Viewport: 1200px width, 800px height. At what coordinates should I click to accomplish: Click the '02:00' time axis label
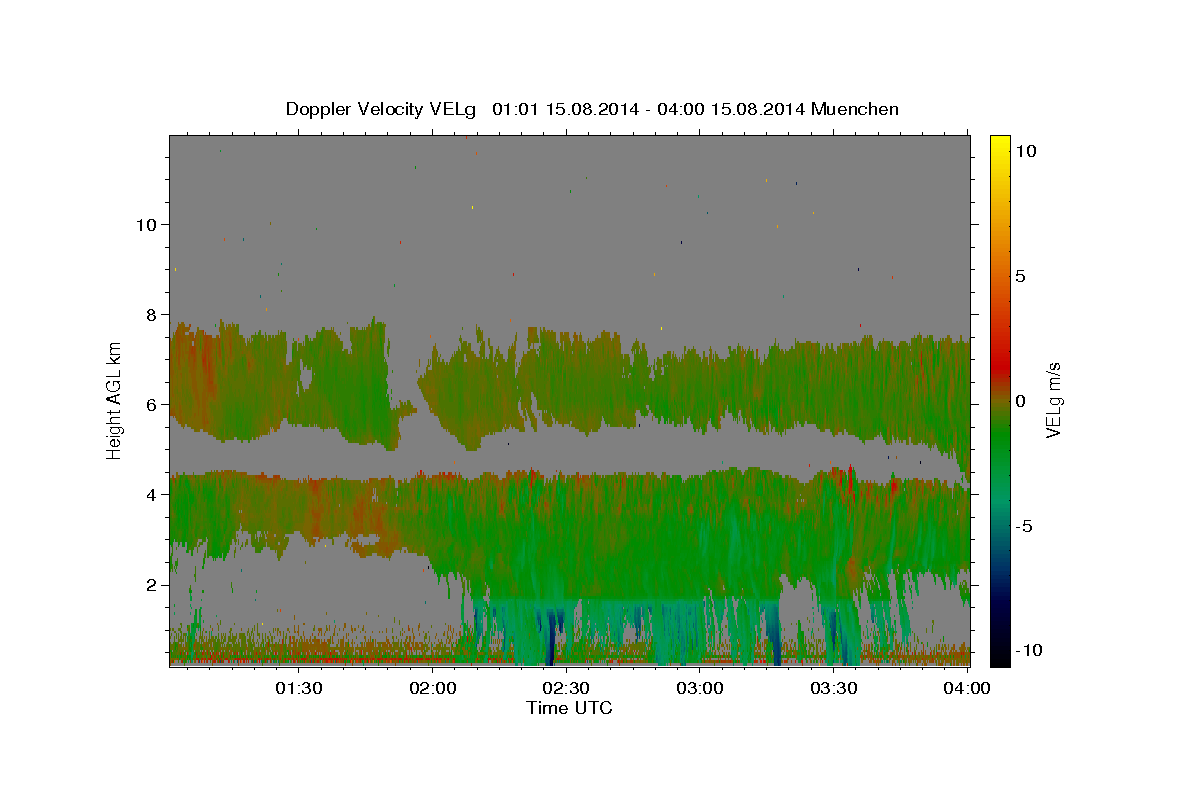click(x=433, y=688)
